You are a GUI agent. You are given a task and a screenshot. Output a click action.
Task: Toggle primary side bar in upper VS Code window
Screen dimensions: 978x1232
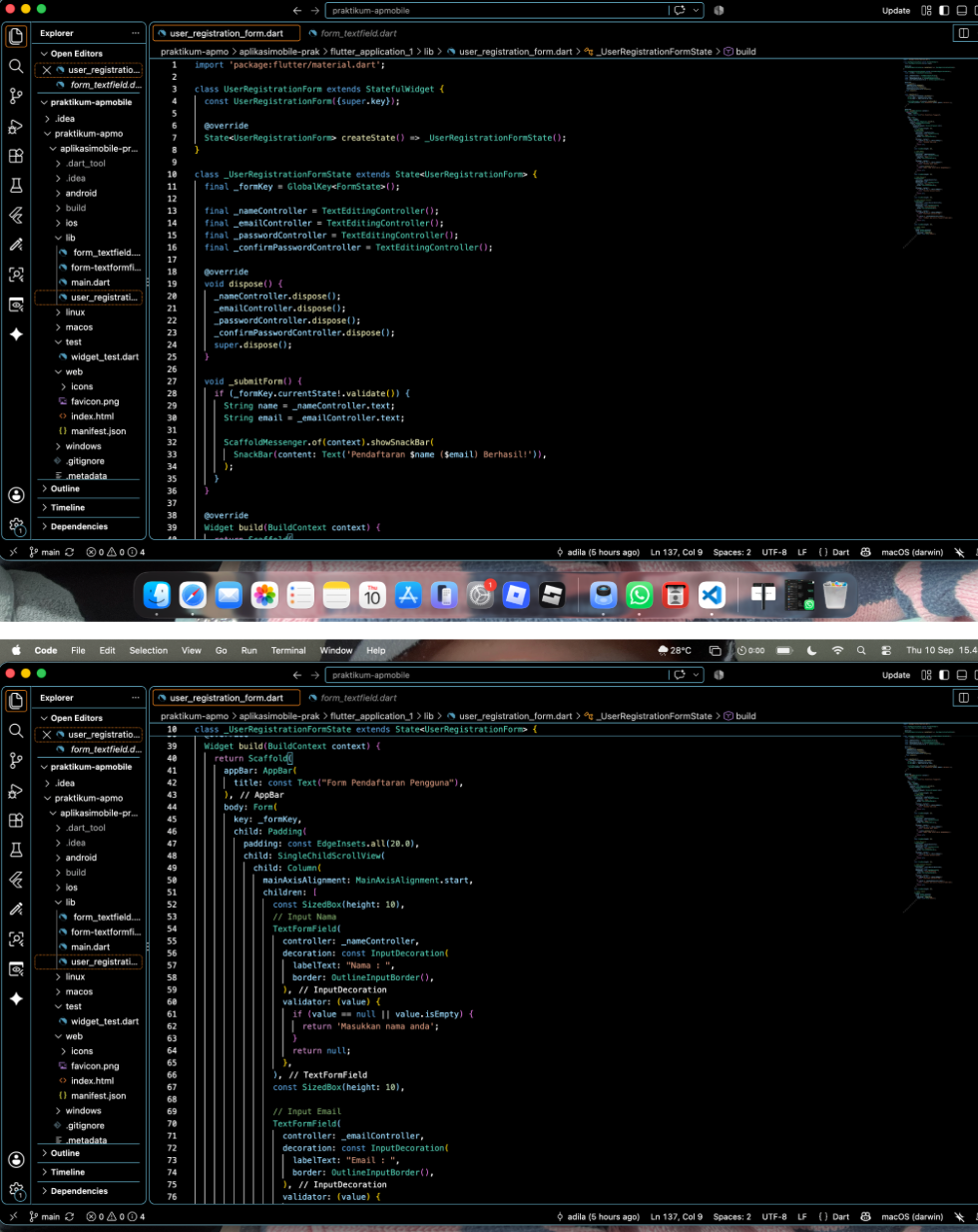pyautogui.click(x=944, y=10)
